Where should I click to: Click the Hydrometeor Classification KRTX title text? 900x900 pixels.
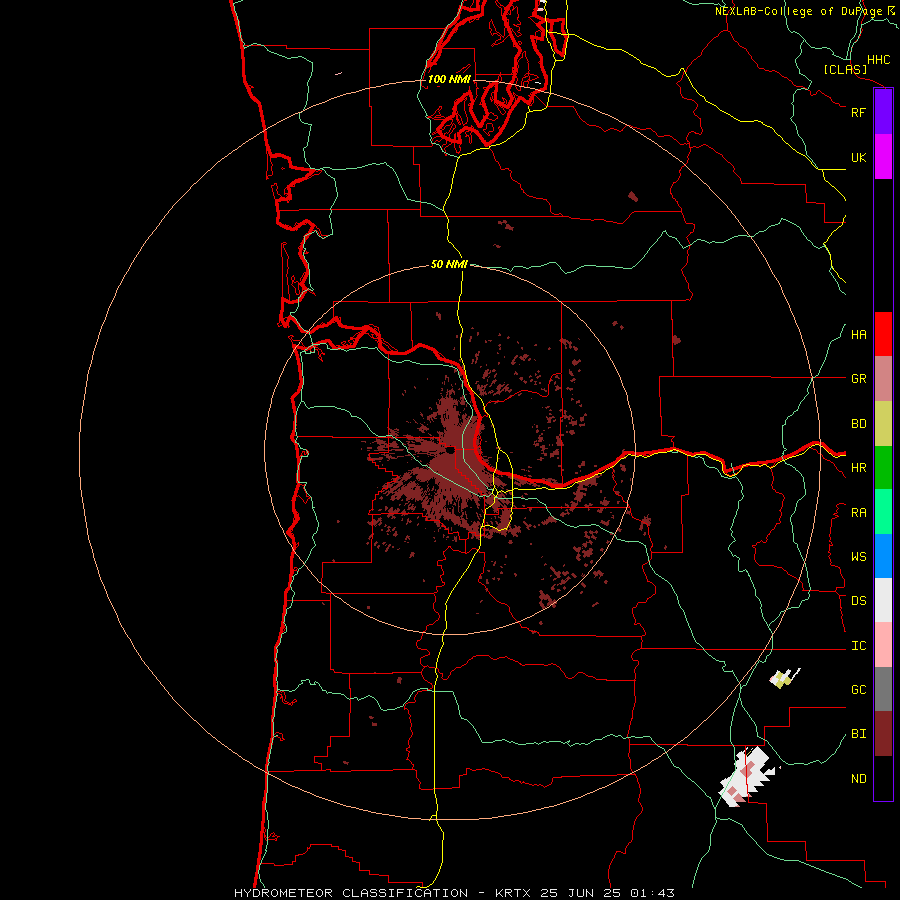[x=454, y=893]
